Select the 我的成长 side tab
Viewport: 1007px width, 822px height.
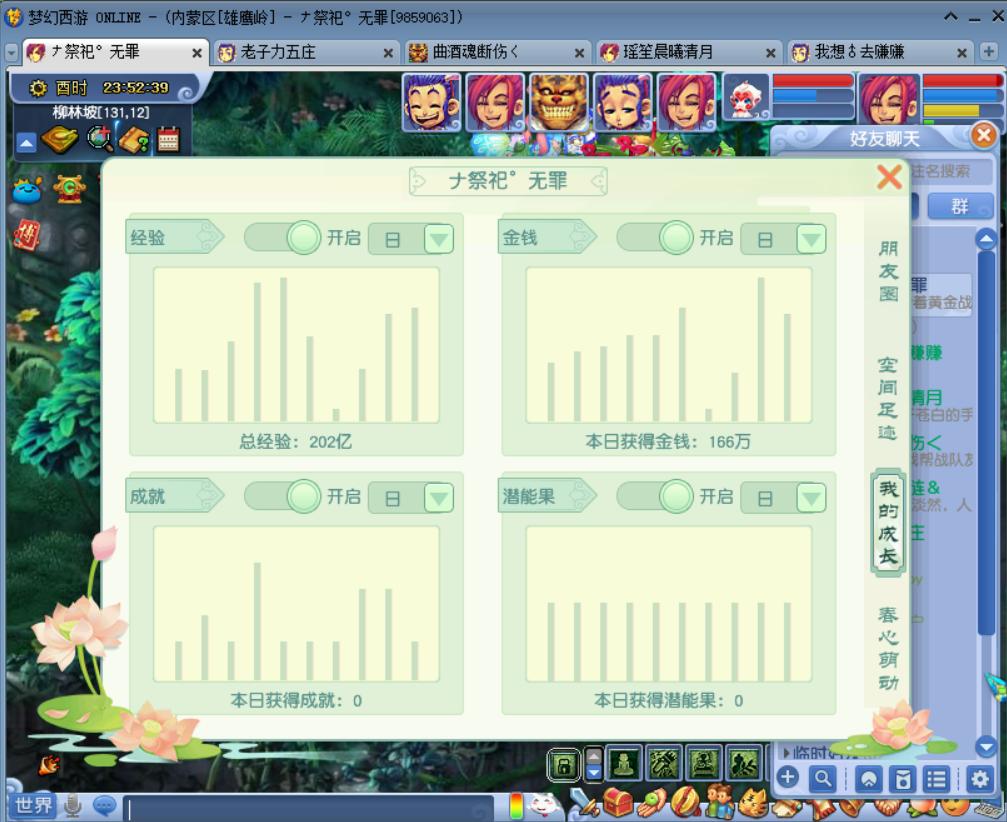click(x=888, y=522)
